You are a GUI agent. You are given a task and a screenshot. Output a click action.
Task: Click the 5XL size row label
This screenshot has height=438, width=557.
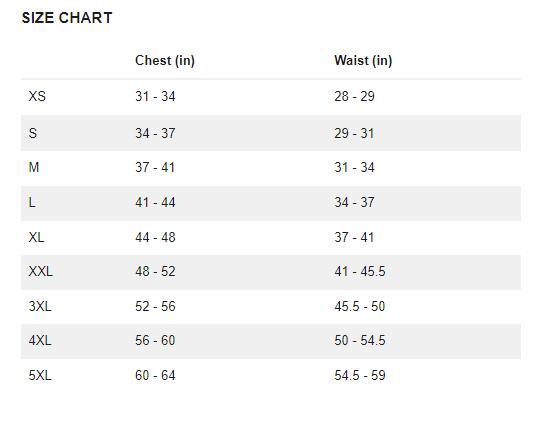pyautogui.click(x=40, y=375)
